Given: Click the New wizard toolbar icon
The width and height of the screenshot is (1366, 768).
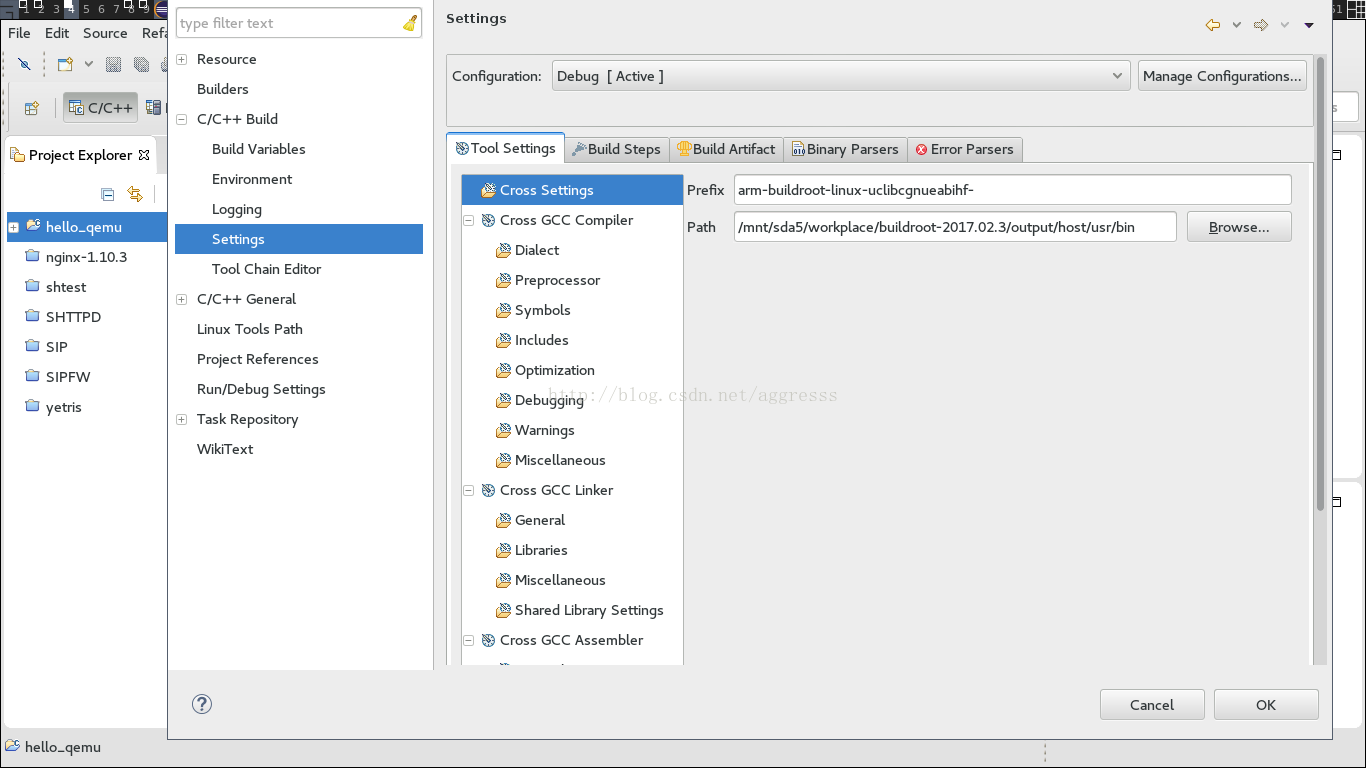Looking at the screenshot, I should click(x=65, y=64).
